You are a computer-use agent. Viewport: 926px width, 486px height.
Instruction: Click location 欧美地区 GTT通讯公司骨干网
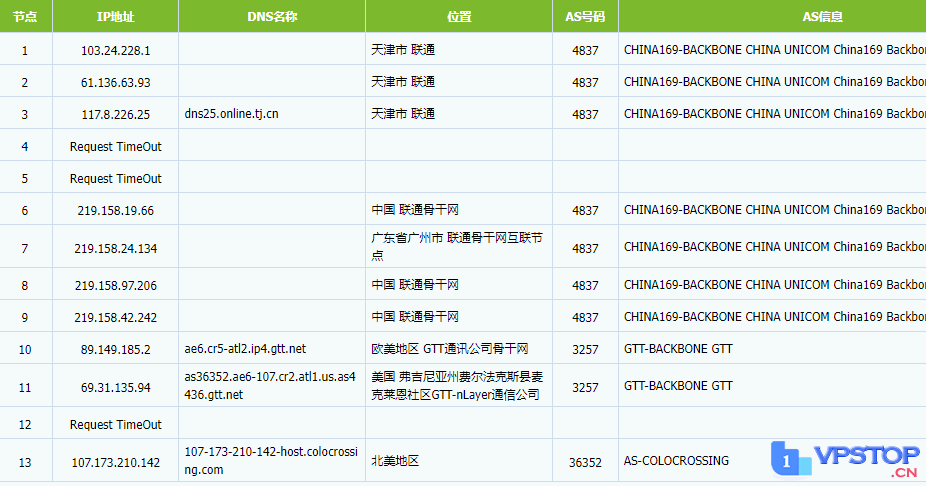click(x=449, y=349)
